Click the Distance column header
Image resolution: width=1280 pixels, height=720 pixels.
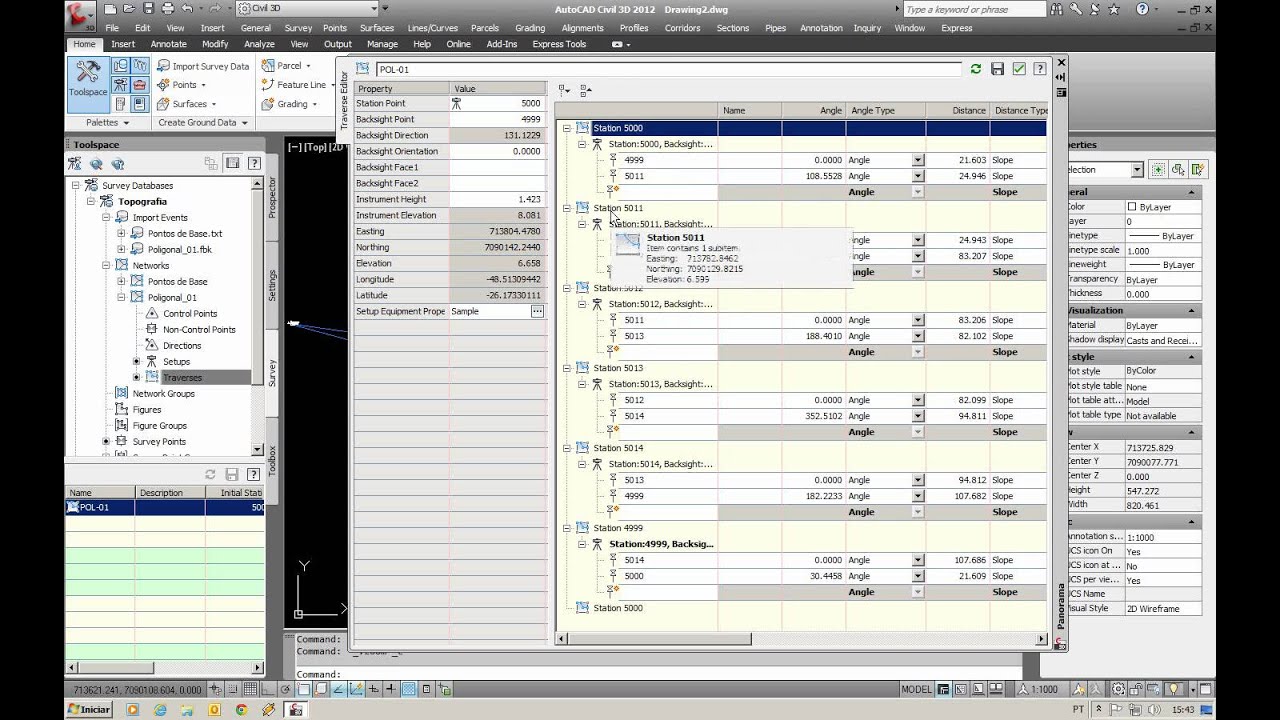pyautogui.click(x=958, y=110)
